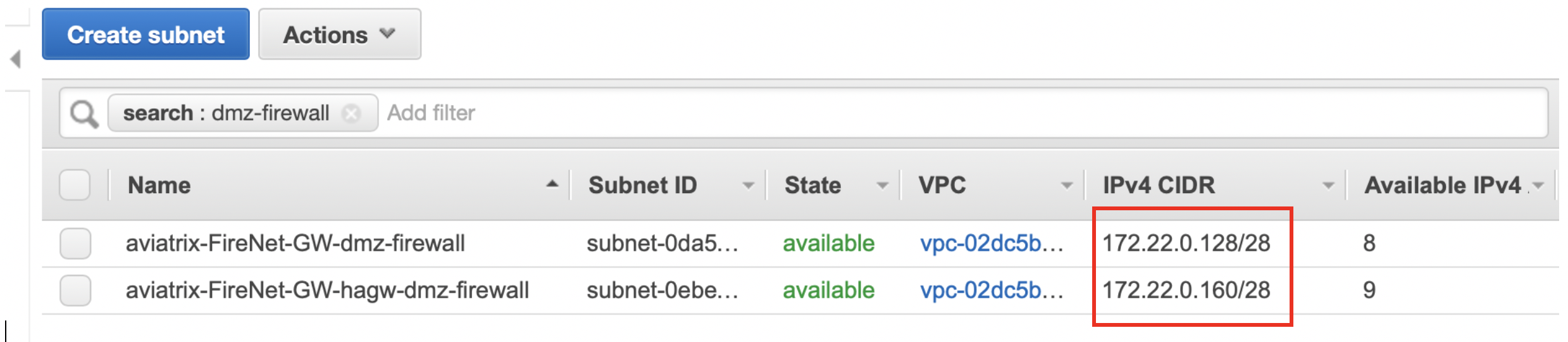Click the Create subnet button
Screen dimensions: 1568x342
146,35
